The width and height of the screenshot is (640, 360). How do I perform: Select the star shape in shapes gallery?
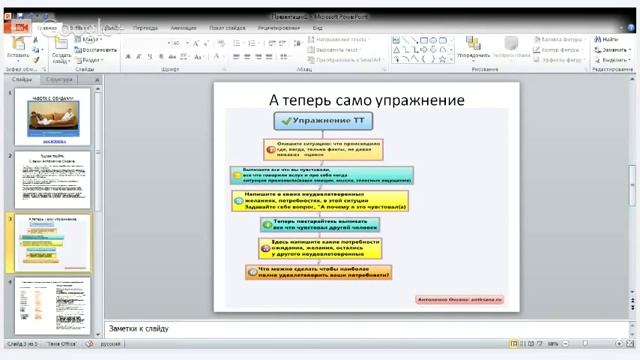click(x=442, y=60)
